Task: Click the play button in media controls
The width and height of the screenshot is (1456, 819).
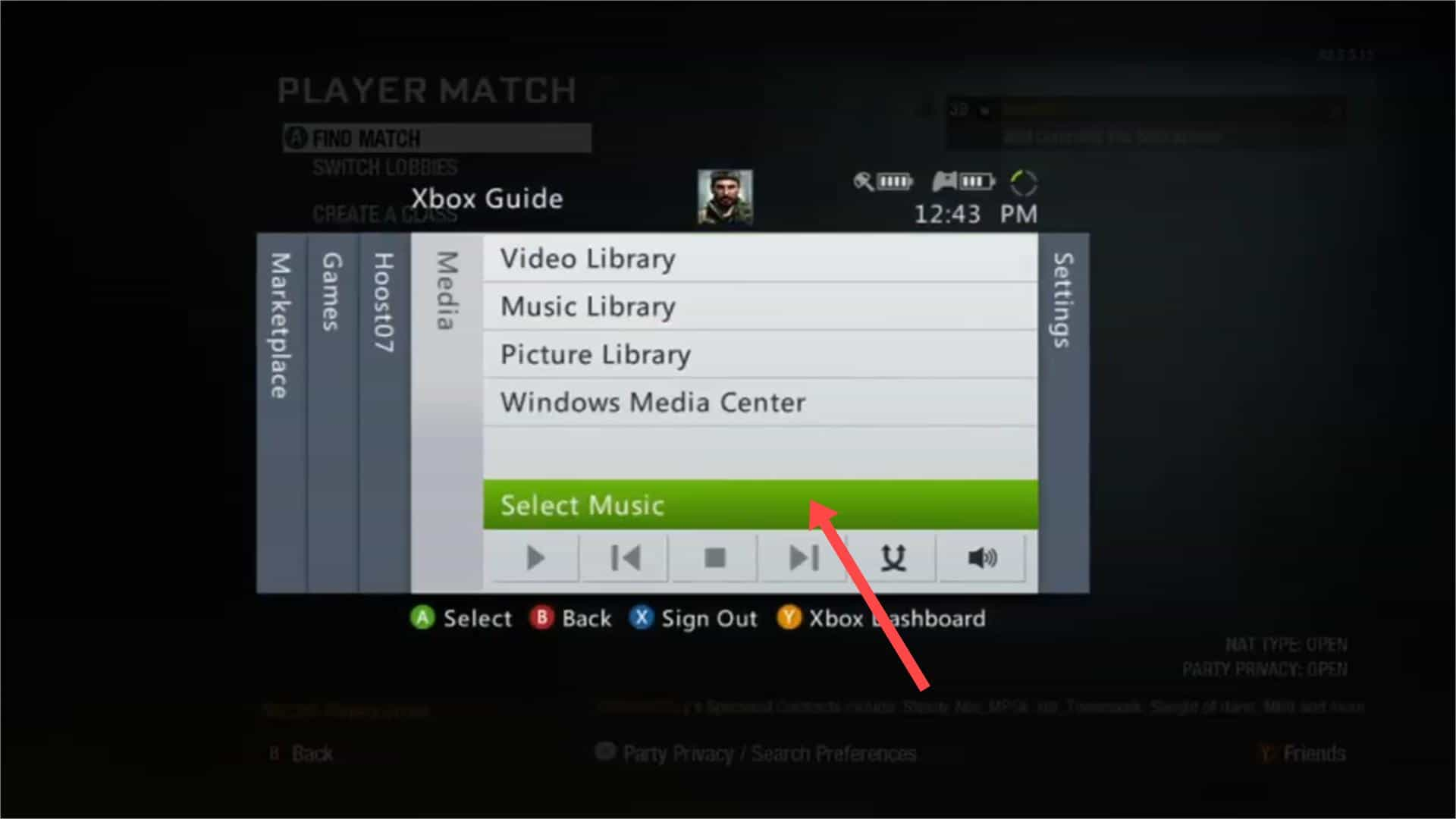Action: pyautogui.click(x=536, y=558)
